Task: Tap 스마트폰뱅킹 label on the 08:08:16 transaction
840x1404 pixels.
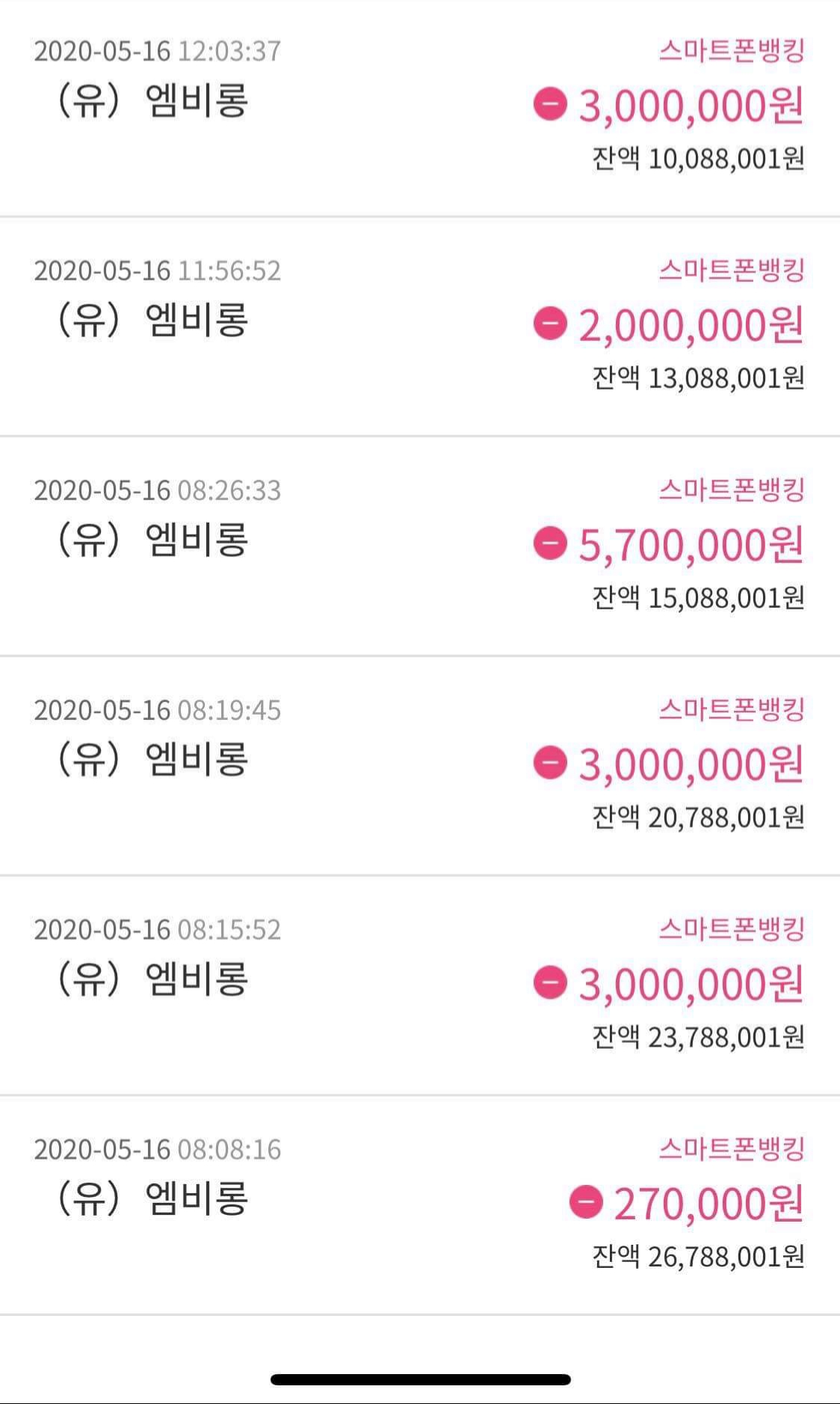Action: (731, 1148)
